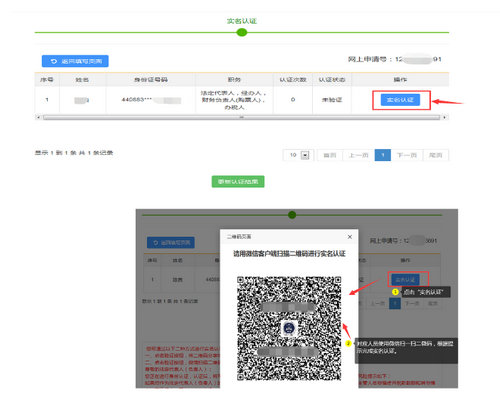Go to 下一页 in upper pagination
Image resolution: width=500 pixels, height=400 pixels.
[x=407, y=155]
